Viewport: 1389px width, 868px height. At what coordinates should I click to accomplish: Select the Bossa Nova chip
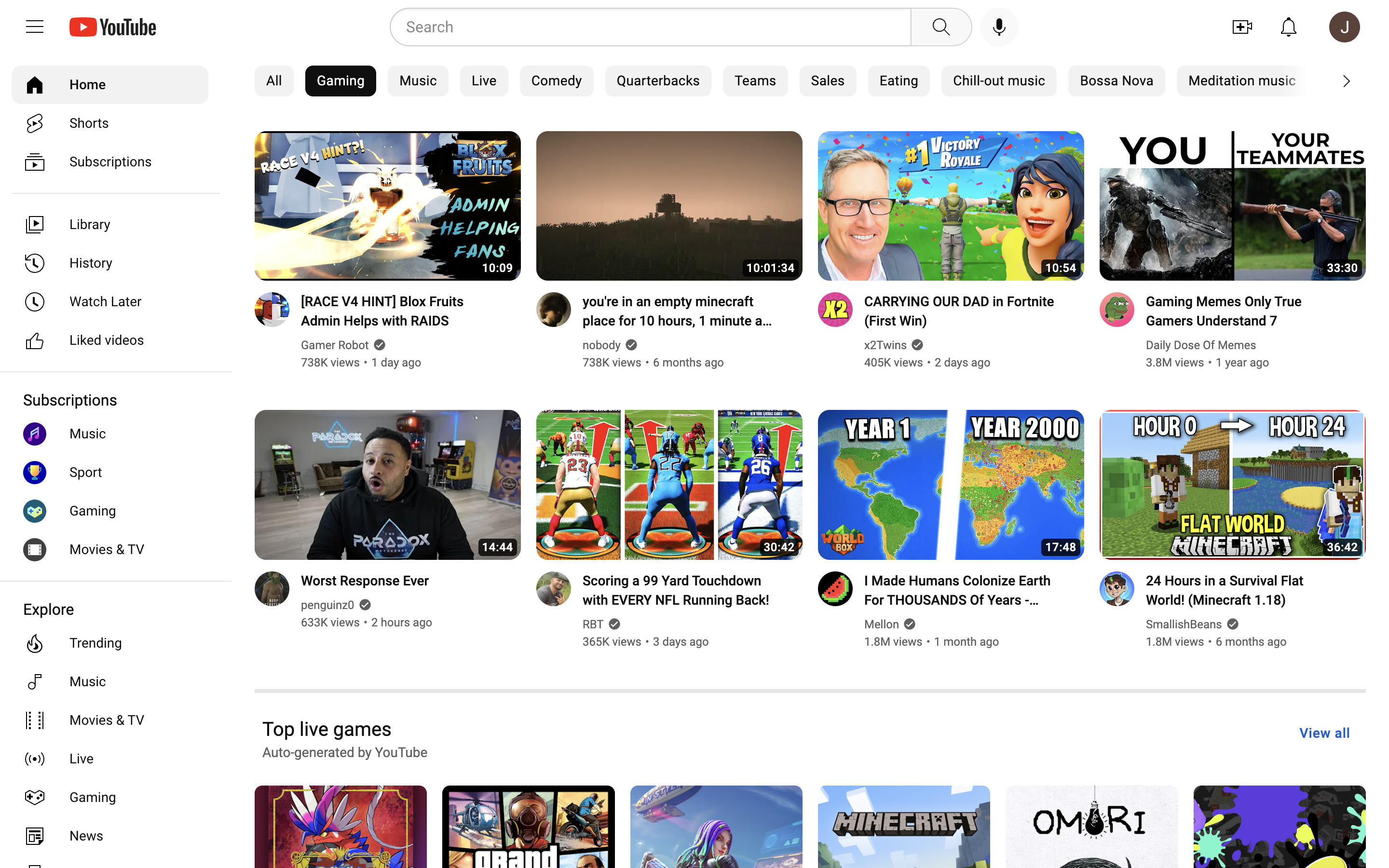(x=1117, y=81)
